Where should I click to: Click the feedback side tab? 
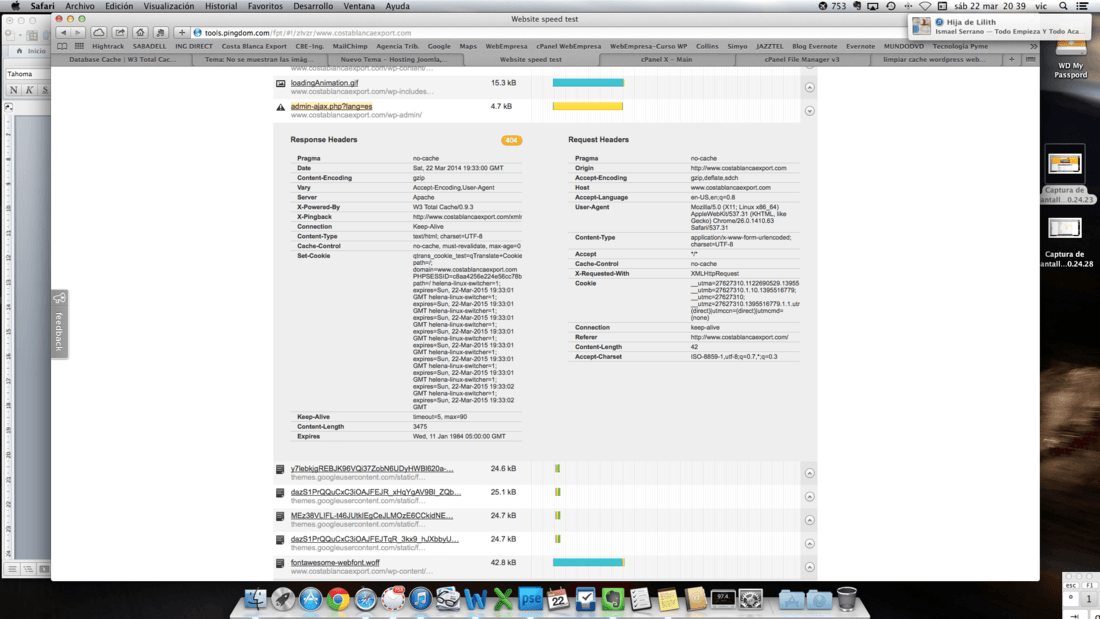coord(60,324)
